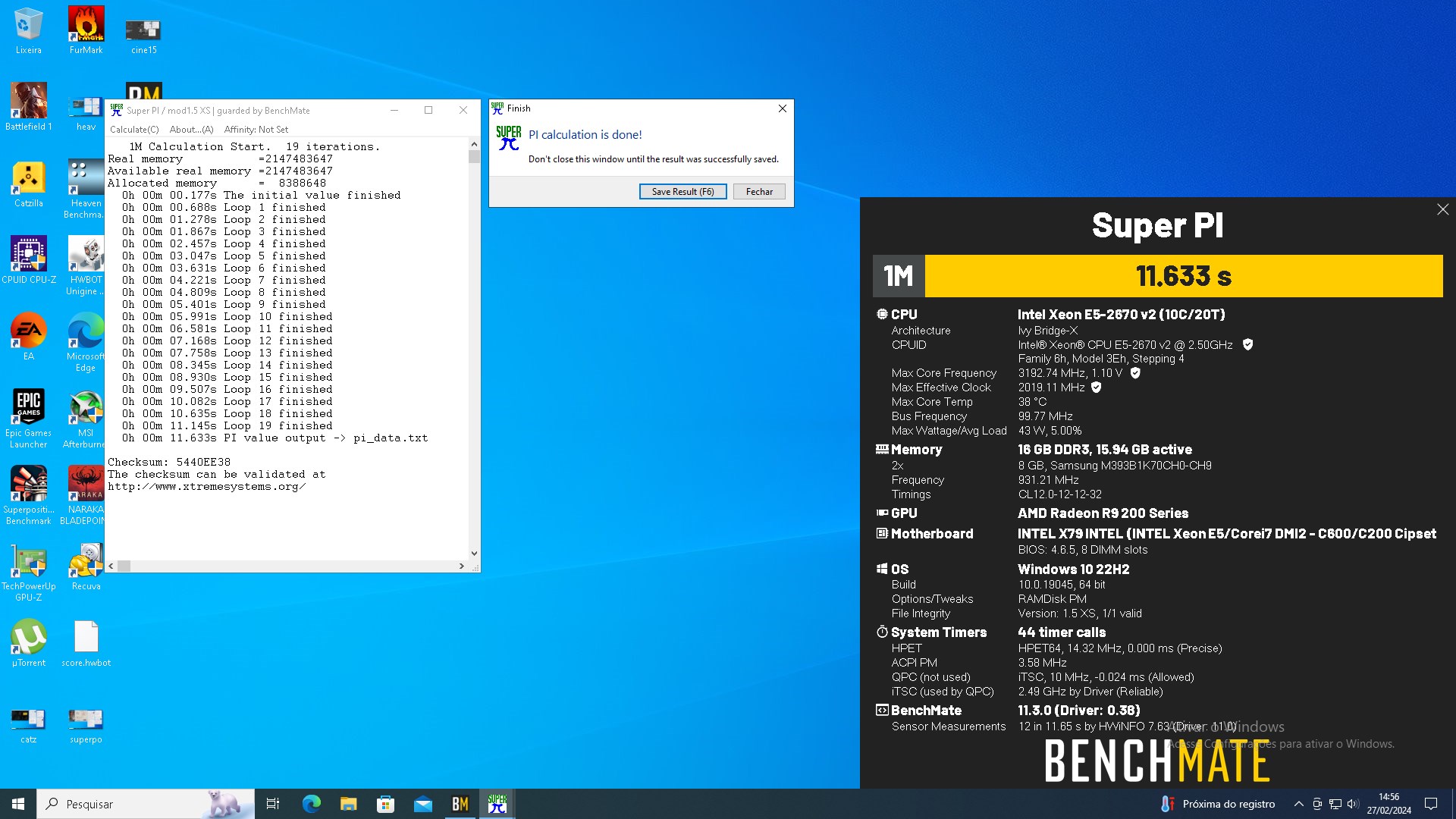Screen dimensions: 1456x819
Task: Click the AMD Radeon R9 200 Series text
Action: pos(1103,513)
